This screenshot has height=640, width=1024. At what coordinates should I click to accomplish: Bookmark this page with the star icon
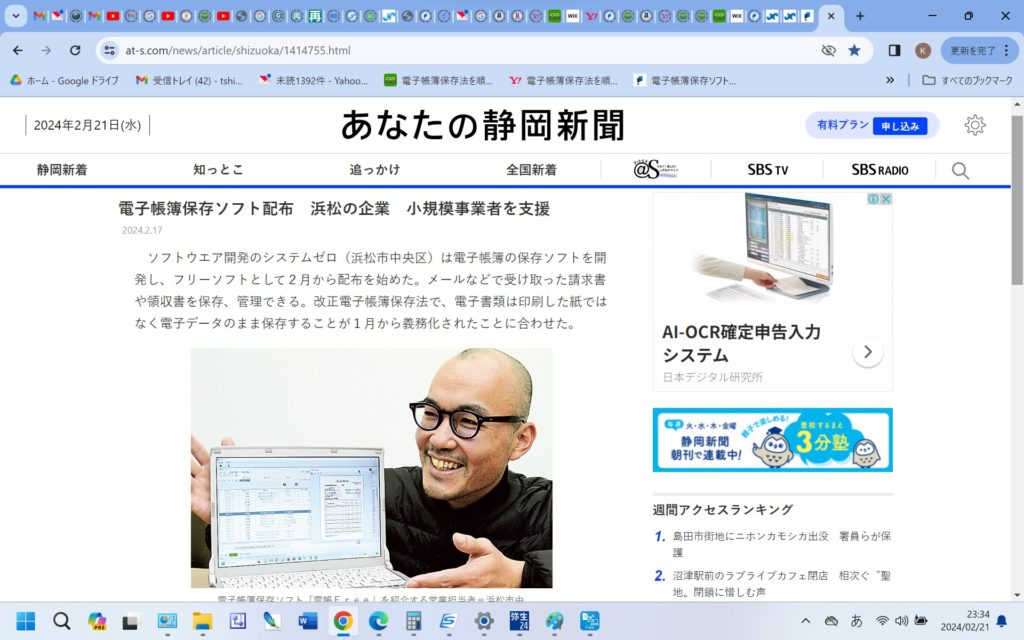pos(854,50)
